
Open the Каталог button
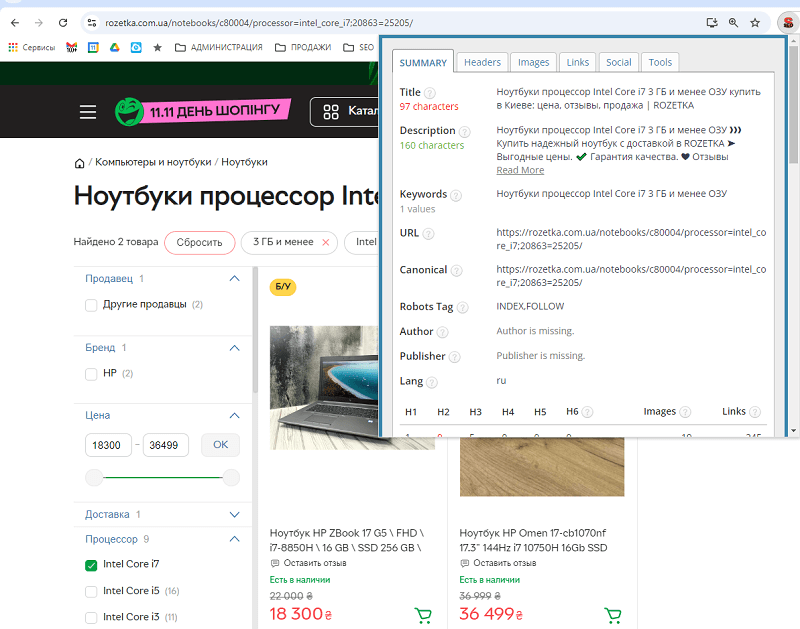coord(345,112)
